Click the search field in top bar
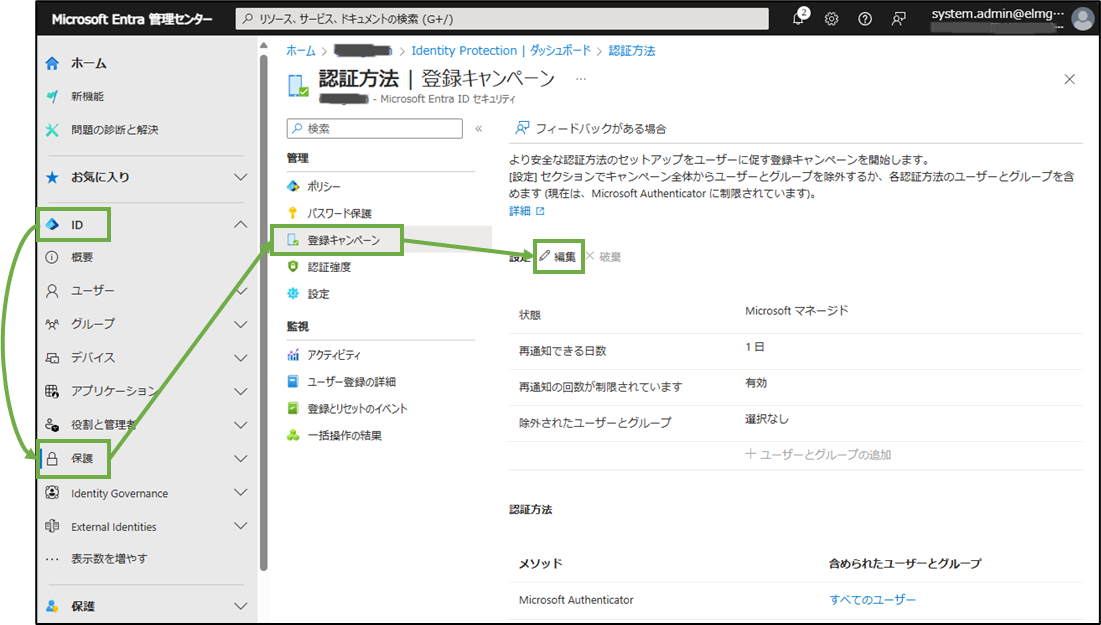The height and width of the screenshot is (625, 1101). tap(502, 19)
